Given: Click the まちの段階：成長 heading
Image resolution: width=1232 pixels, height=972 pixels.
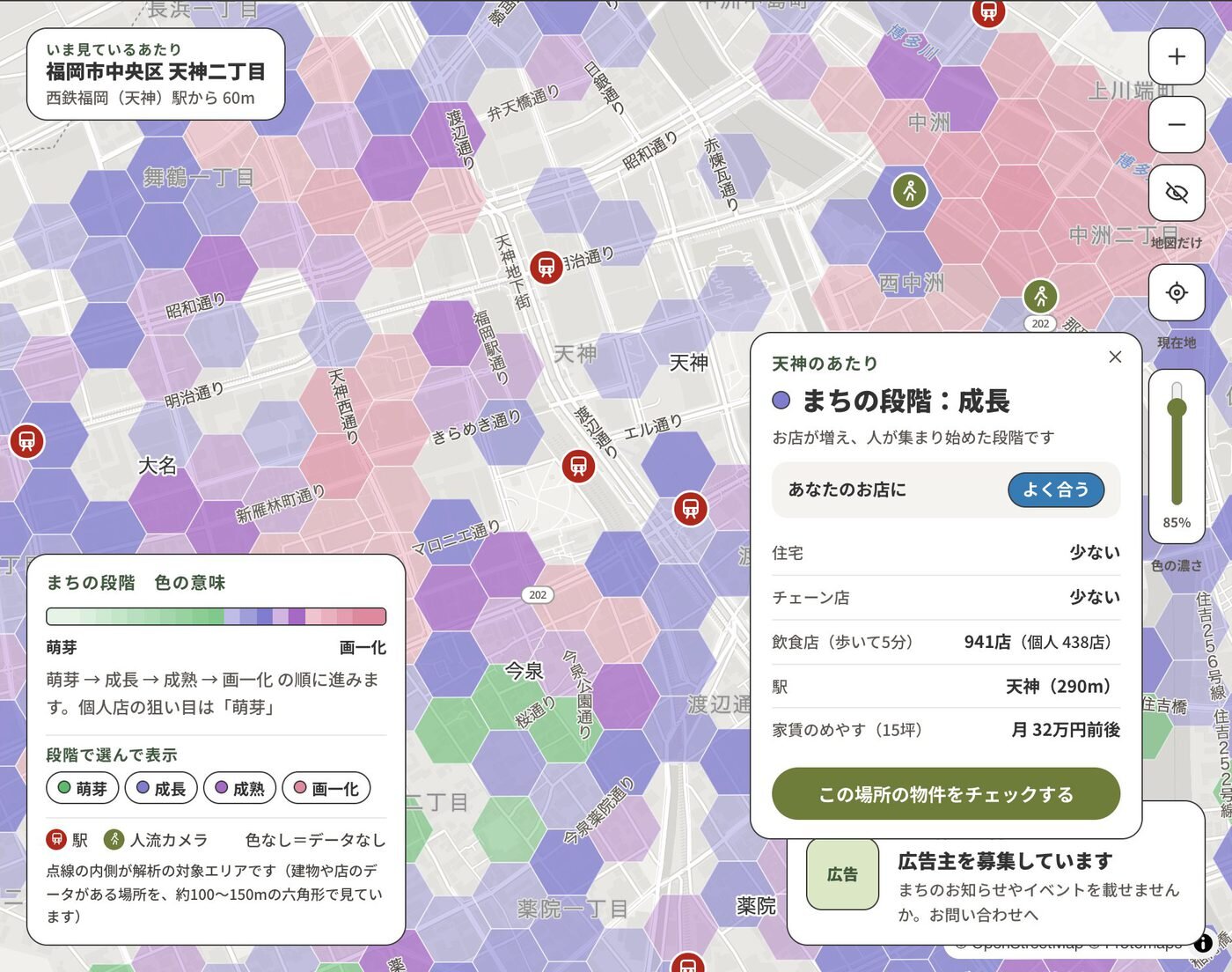Looking at the screenshot, I should click(906, 401).
